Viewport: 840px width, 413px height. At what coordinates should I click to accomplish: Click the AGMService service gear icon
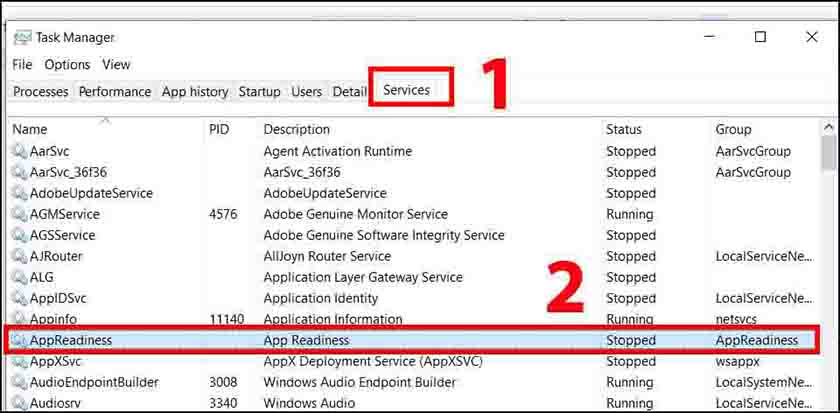pos(19,214)
